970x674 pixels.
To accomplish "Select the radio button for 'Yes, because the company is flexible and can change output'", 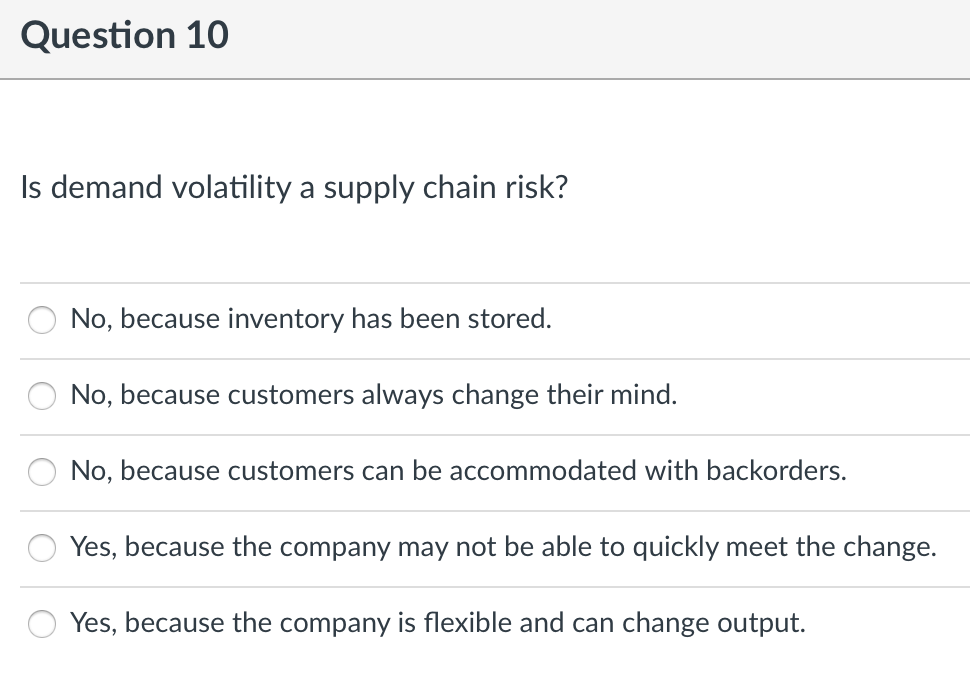I will coord(41,624).
